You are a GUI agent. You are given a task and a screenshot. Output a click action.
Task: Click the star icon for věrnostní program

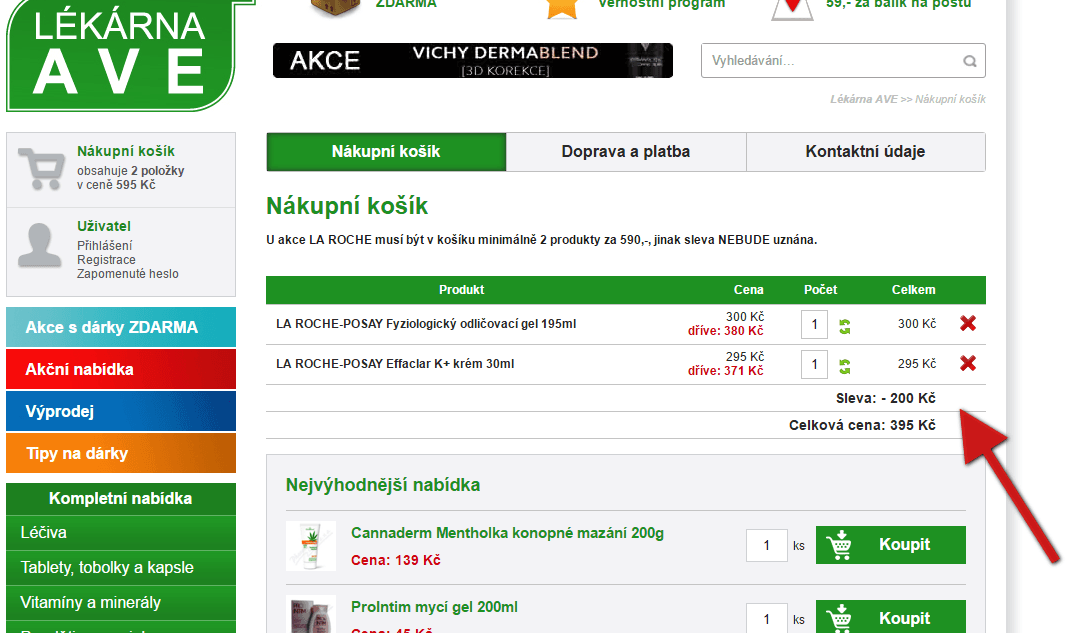point(562,8)
